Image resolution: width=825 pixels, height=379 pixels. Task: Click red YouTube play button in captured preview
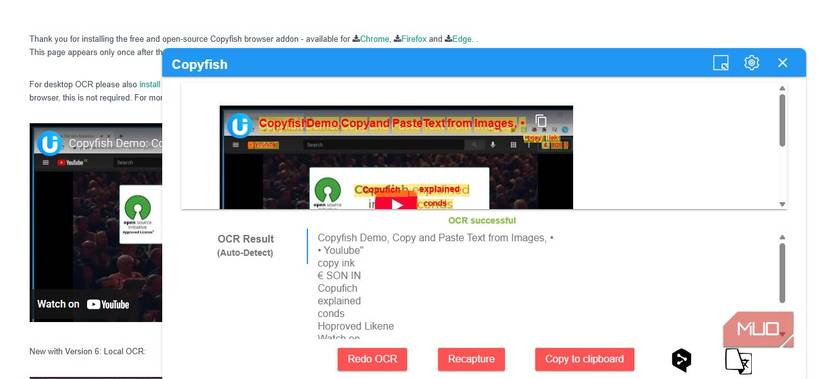coord(396,203)
